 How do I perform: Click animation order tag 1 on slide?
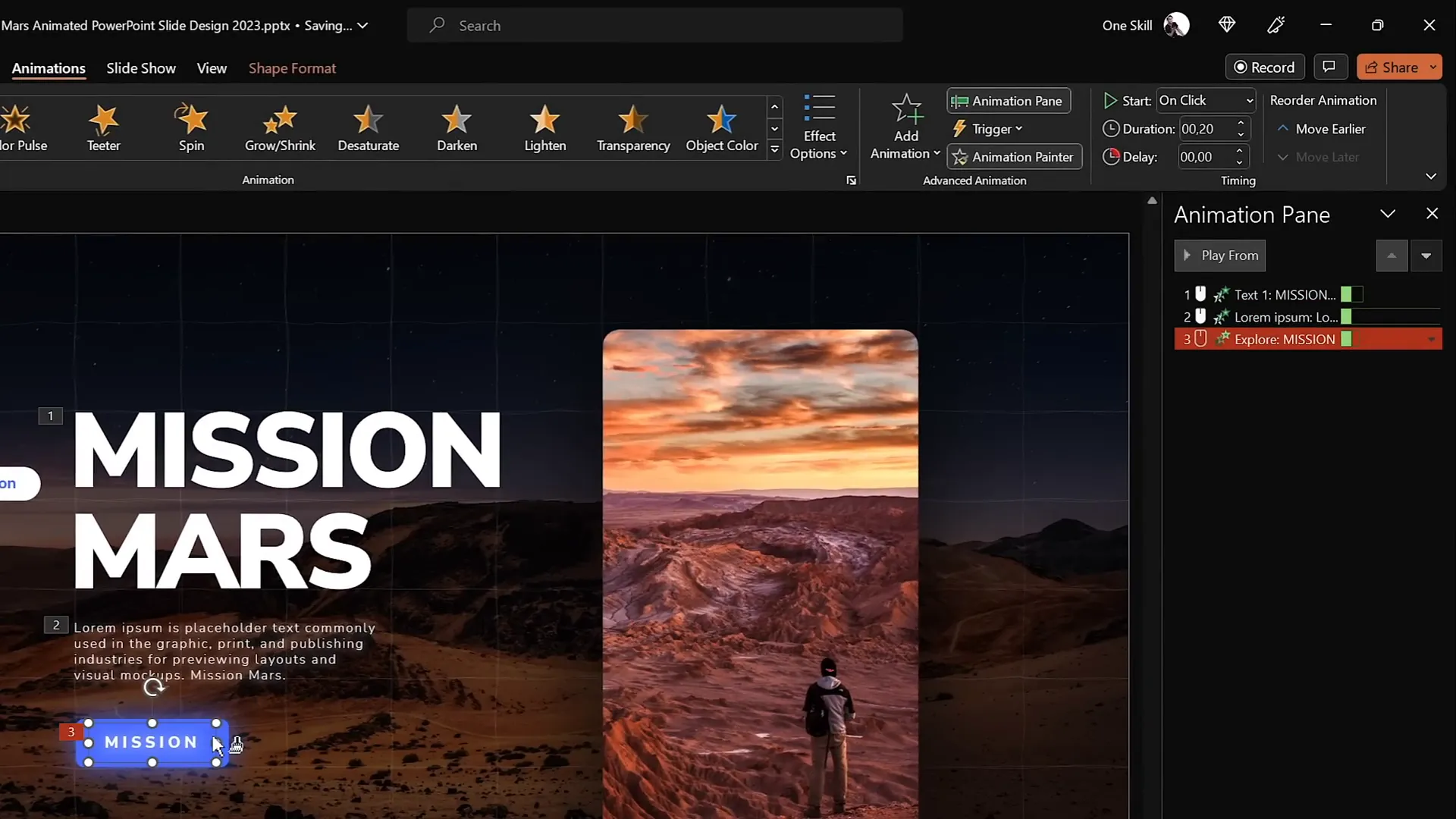click(51, 416)
